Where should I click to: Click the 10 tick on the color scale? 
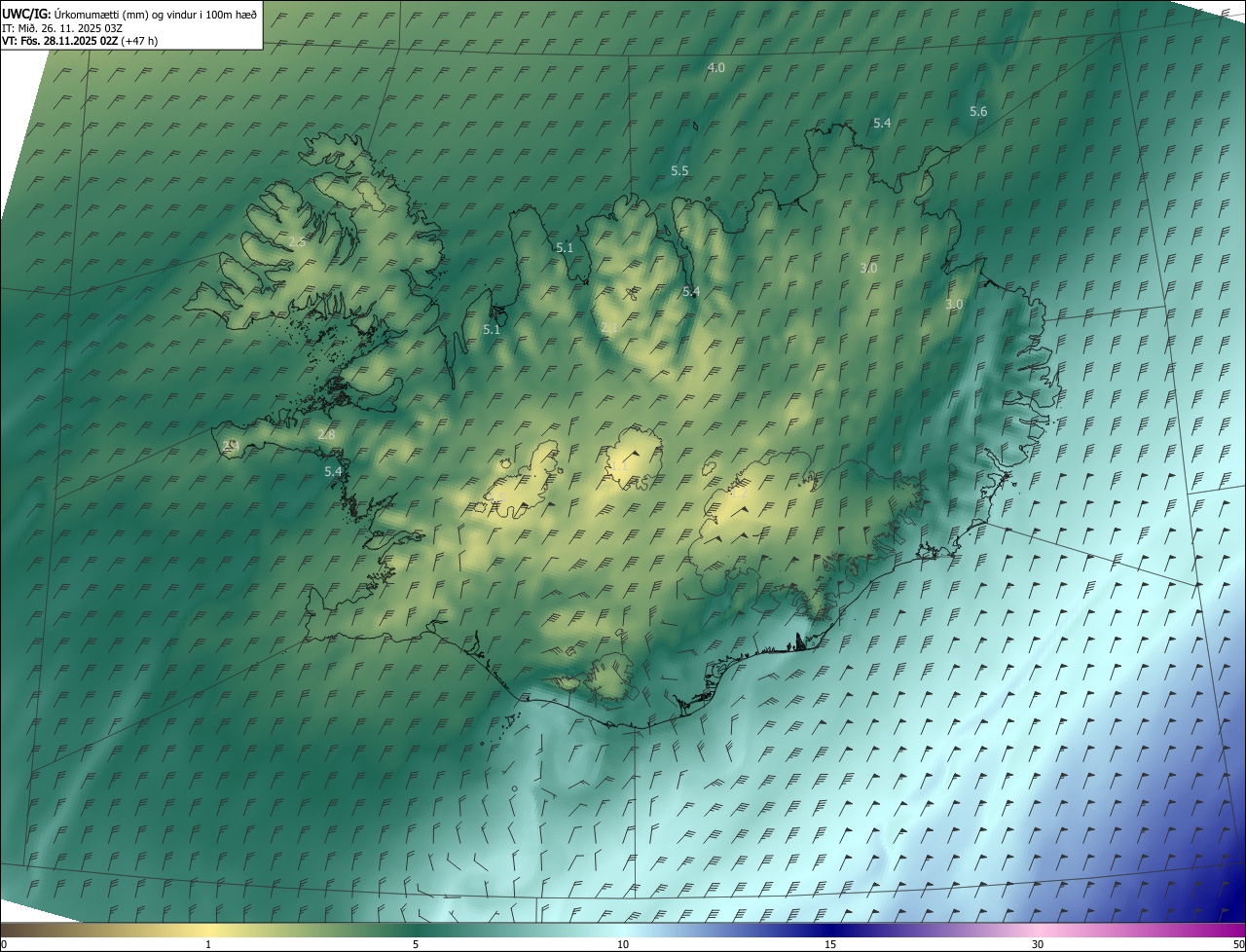(x=623, y=945)
